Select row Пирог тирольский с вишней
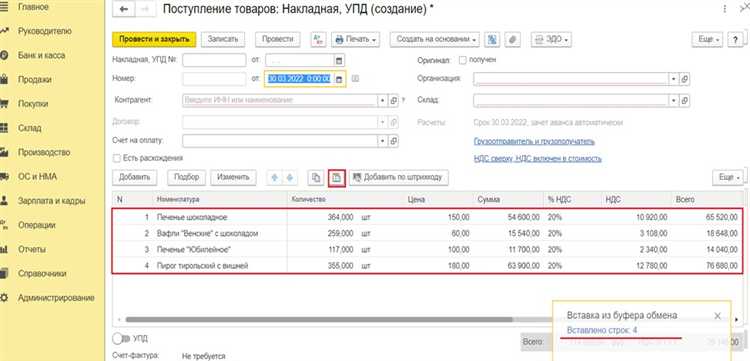 pyautogui.click(x=428, y=265)
